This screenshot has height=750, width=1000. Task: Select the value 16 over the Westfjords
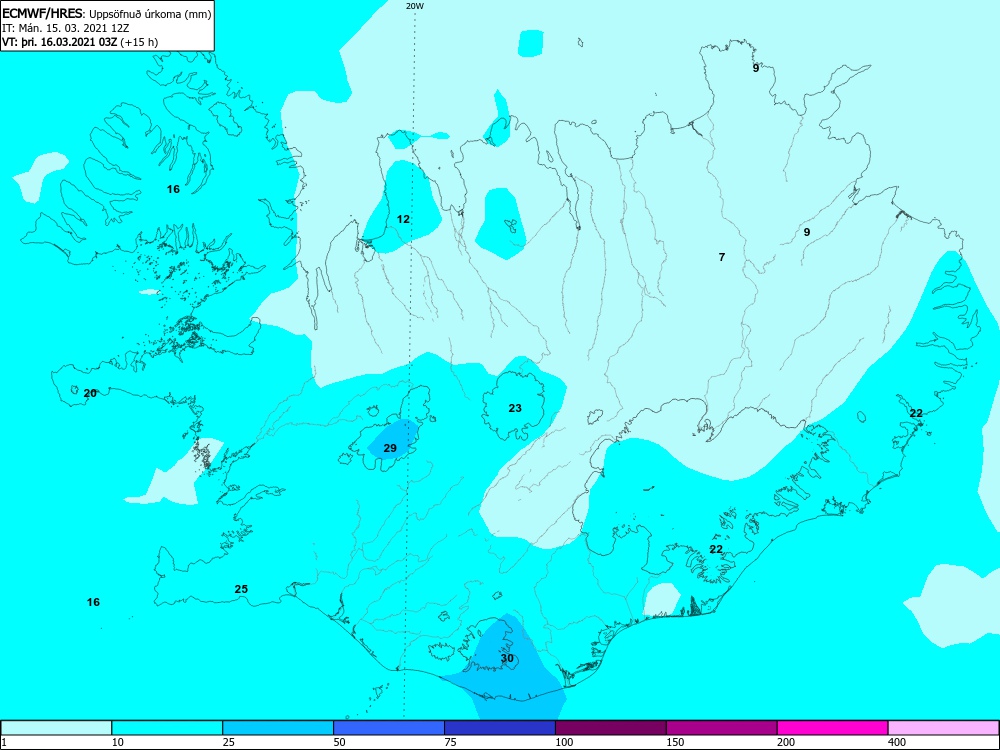point(173,189)
